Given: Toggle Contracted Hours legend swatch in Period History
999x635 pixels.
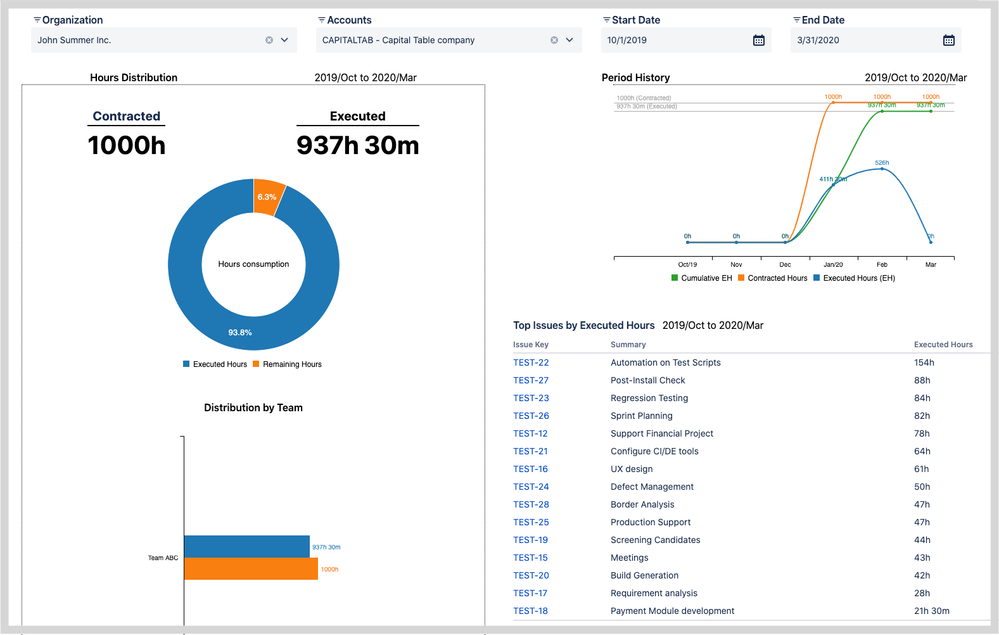Looking at the screenshot, I should point(741,278).
